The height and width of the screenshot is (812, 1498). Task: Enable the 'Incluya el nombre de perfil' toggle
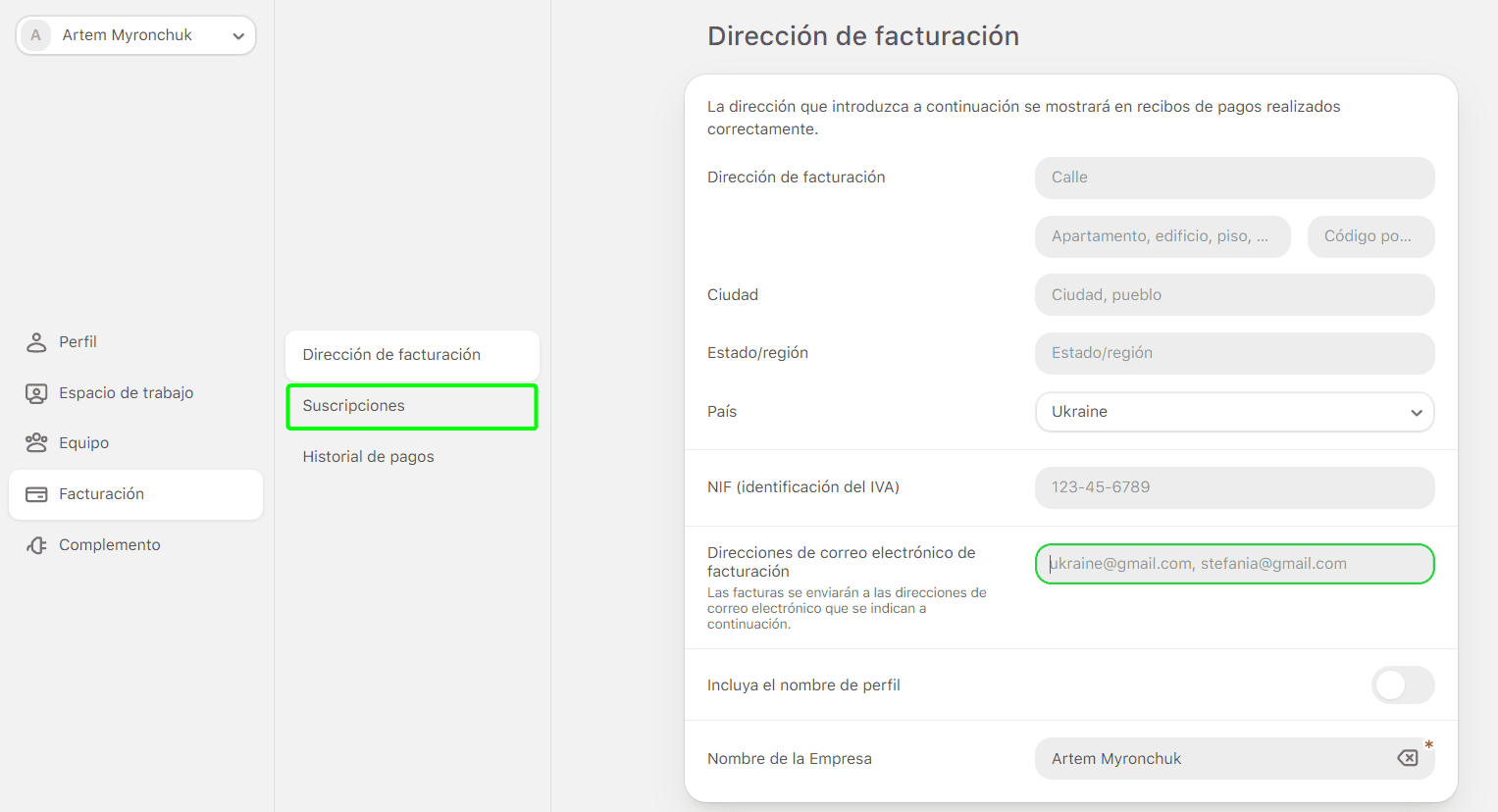coord(1403,685)
